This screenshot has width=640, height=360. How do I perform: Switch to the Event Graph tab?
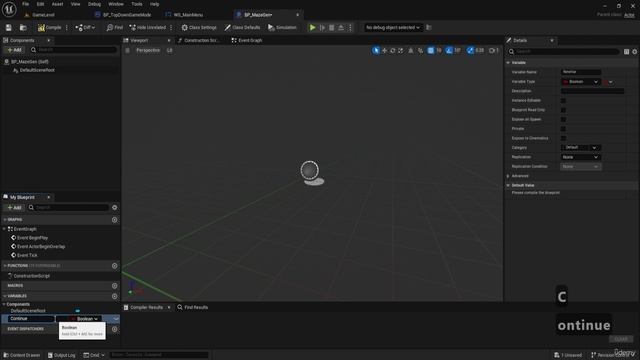click(247, 40)
